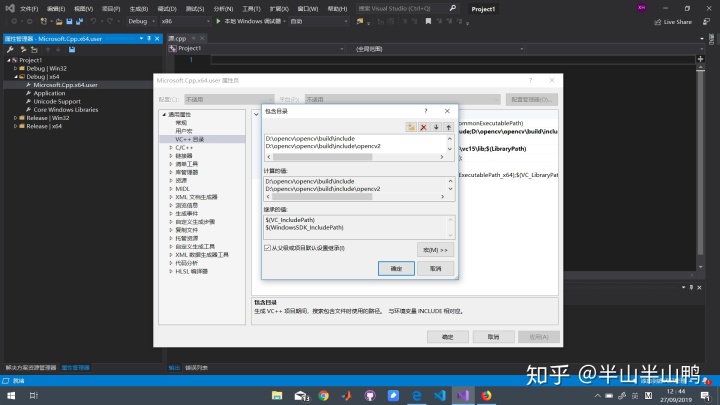The image size is (720, 405).
Task: Add existing property sheet icon in Property Manager
Action: 34,50
